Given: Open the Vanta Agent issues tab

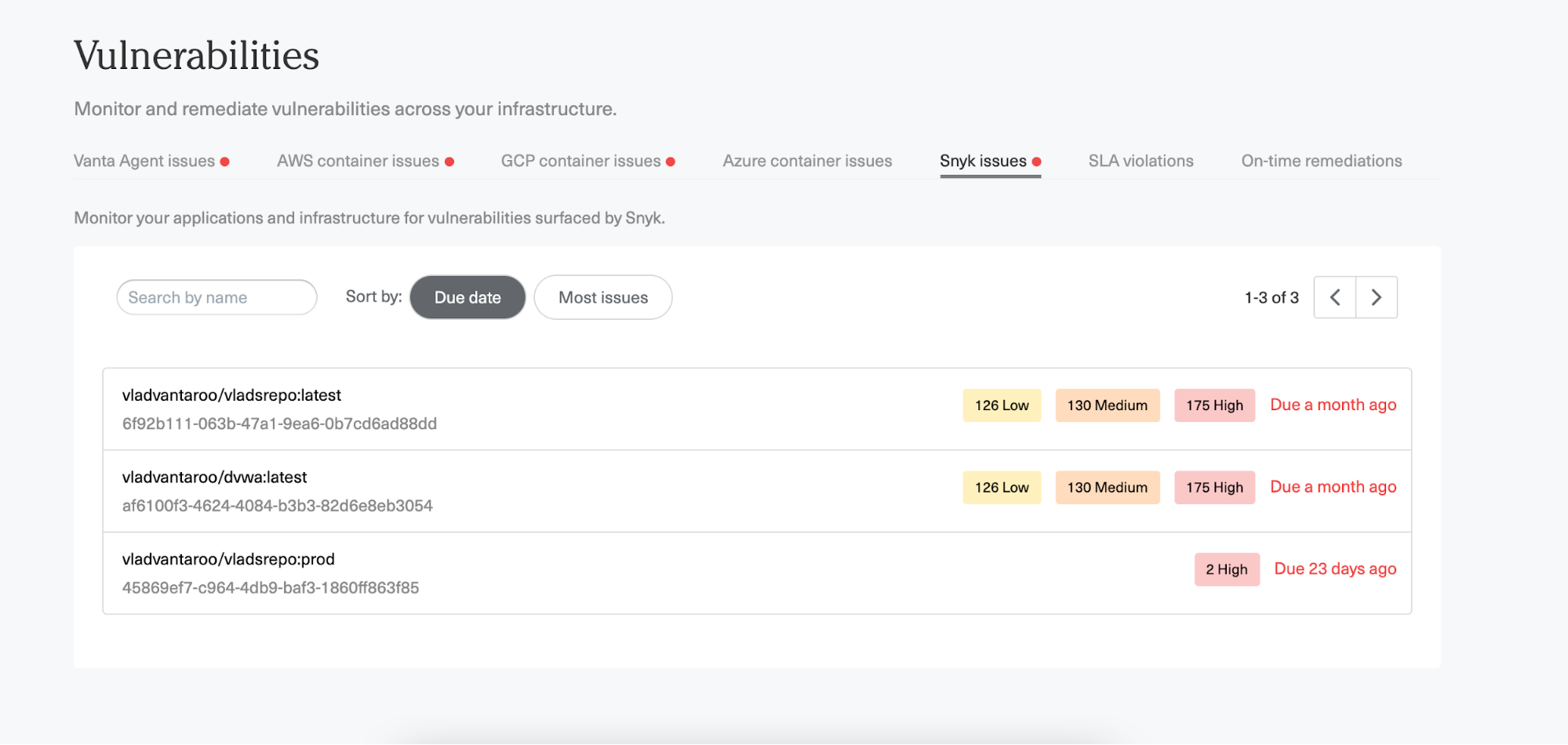Looking at the screenshot, I should click(x=144, y=161).
